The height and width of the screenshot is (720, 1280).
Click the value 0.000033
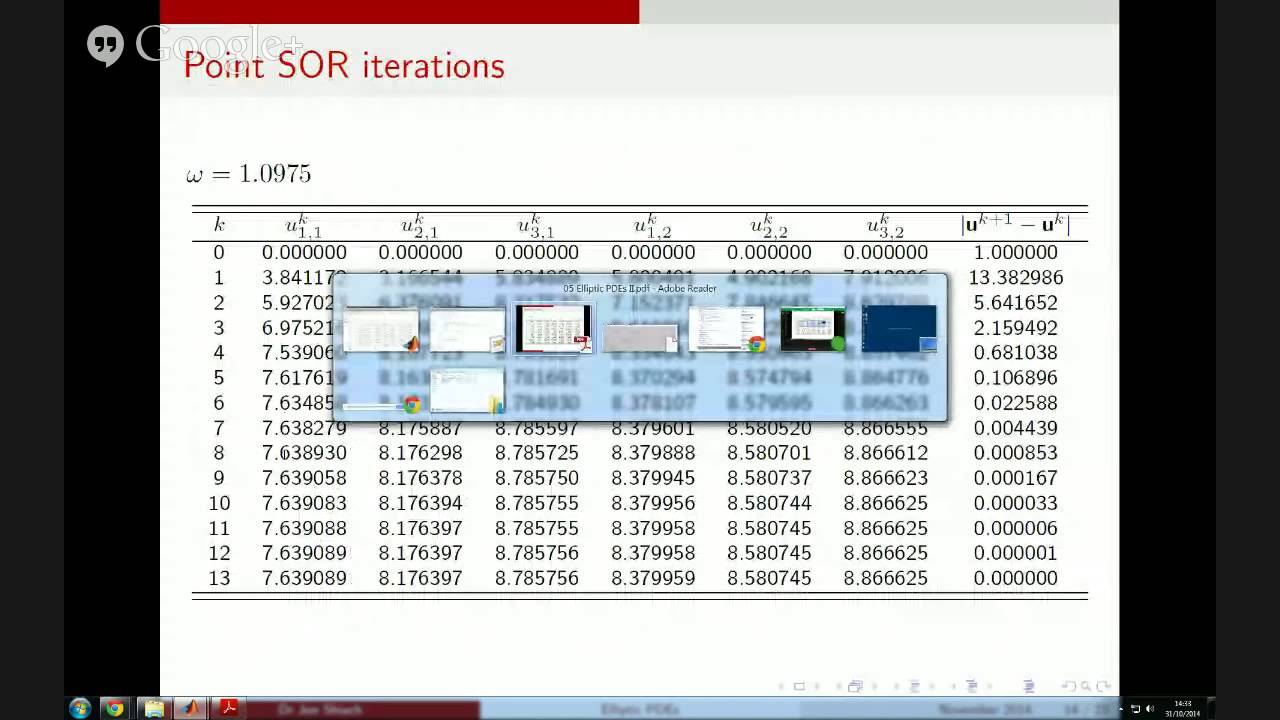click(x=1015, y=503)
